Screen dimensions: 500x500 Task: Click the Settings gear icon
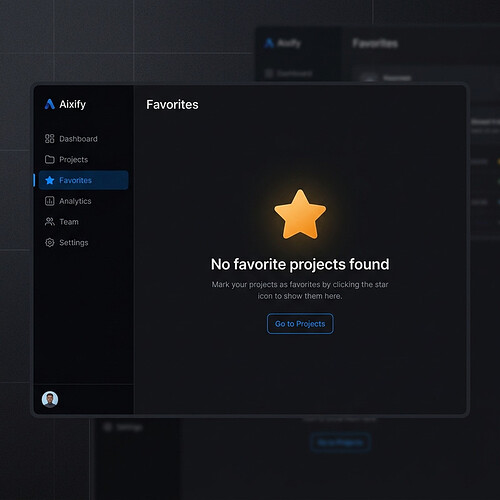(50, 242)
